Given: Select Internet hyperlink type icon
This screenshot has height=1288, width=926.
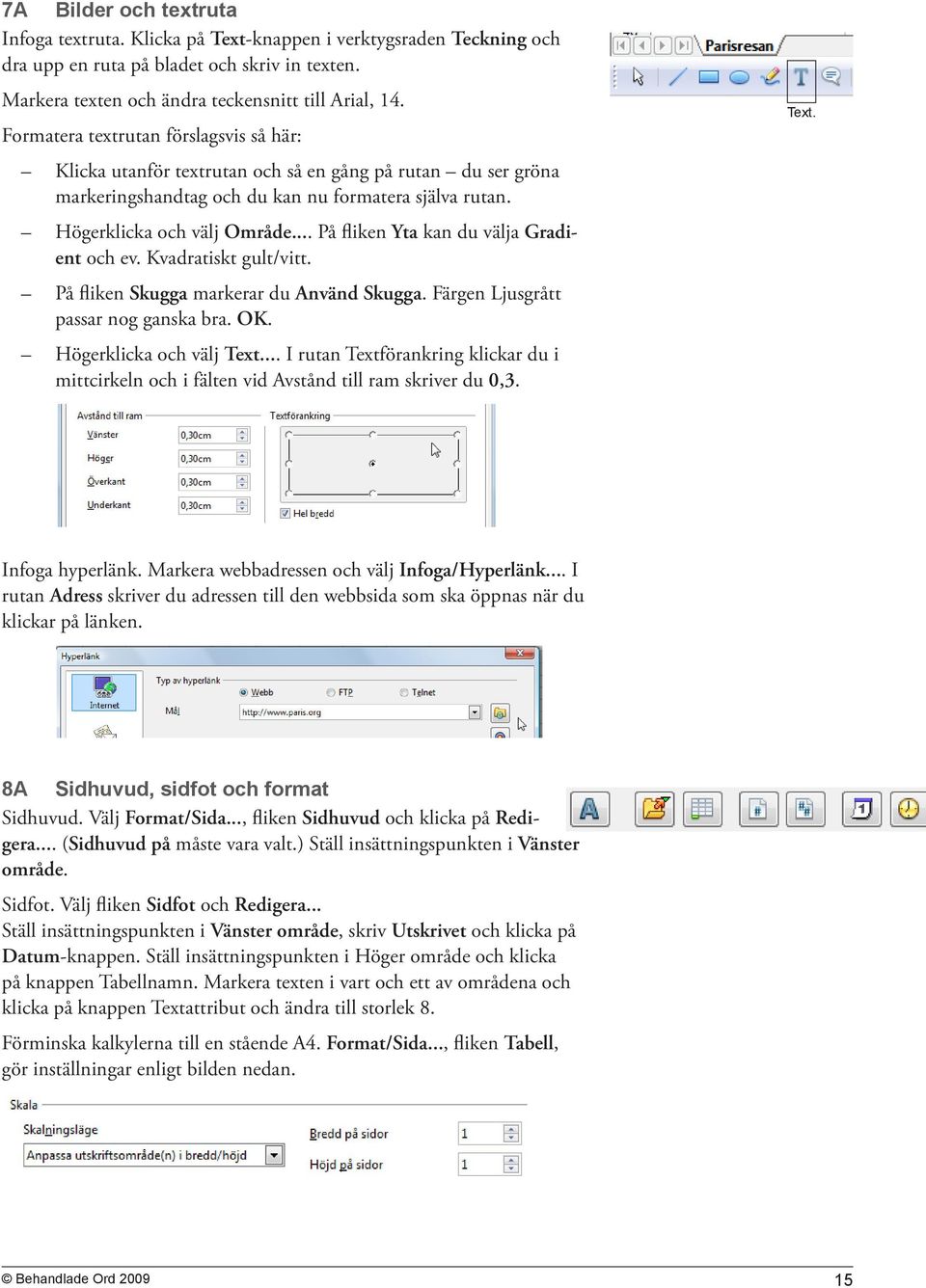Looking at the screenshot, I should pos(104,692).
